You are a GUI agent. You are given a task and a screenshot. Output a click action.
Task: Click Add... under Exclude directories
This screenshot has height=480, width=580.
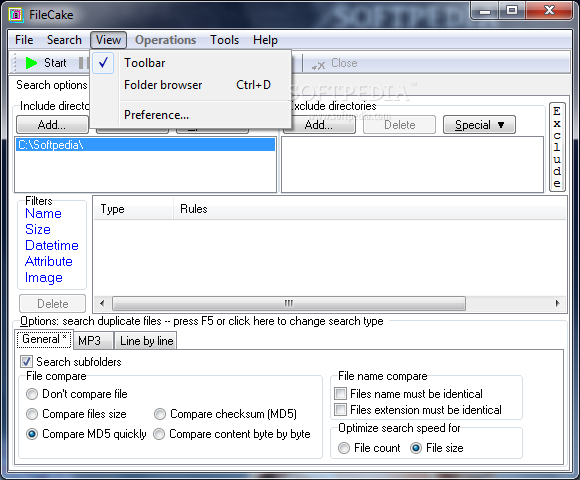click(319, 125)
